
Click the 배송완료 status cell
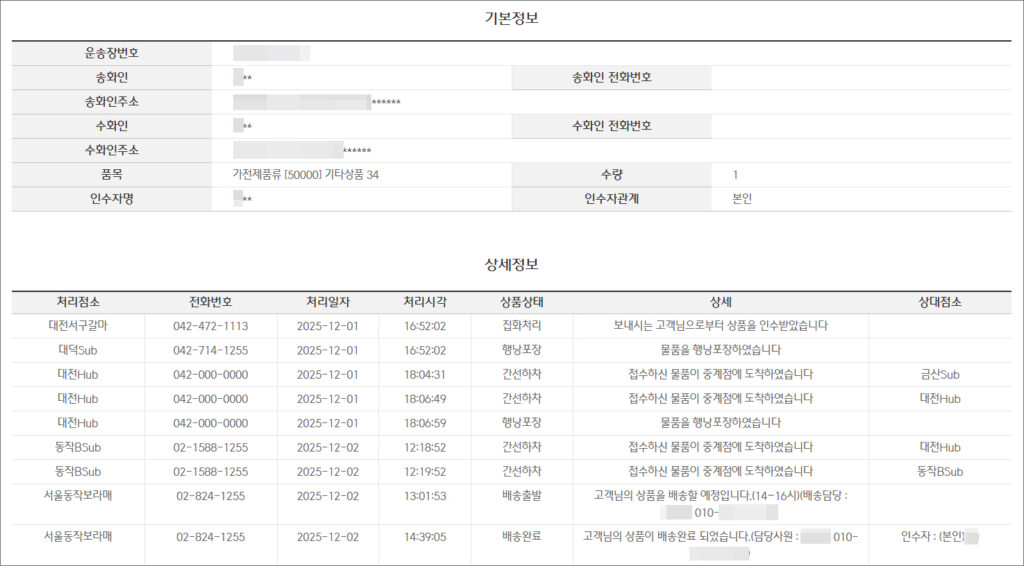(x=521, y=537)
